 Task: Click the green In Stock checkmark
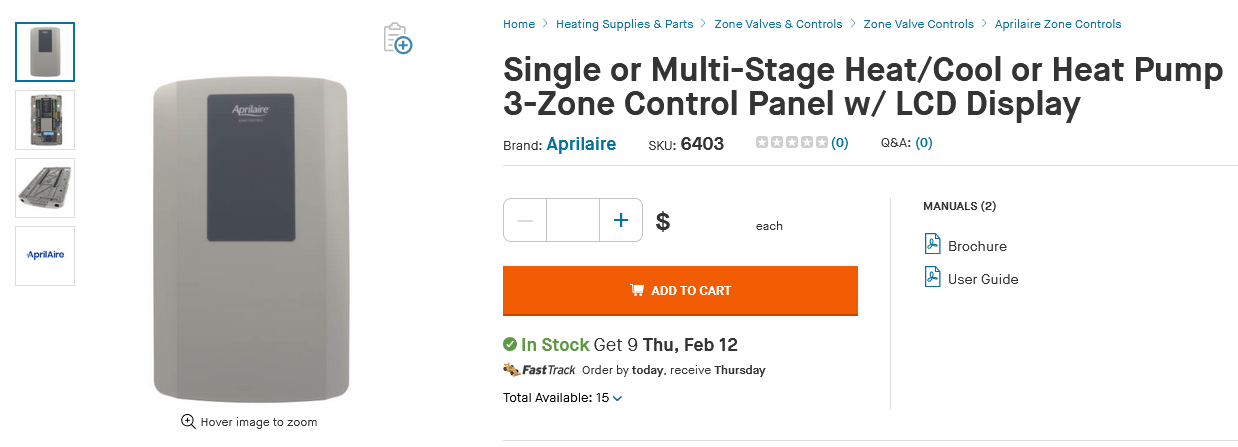(510, 345)
